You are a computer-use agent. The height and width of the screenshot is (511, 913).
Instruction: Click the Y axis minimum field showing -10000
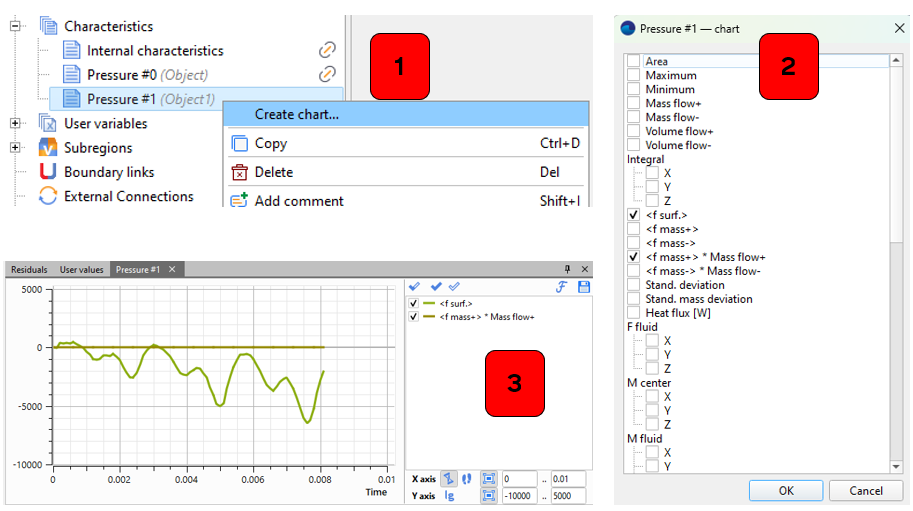[x=518, y=495]
